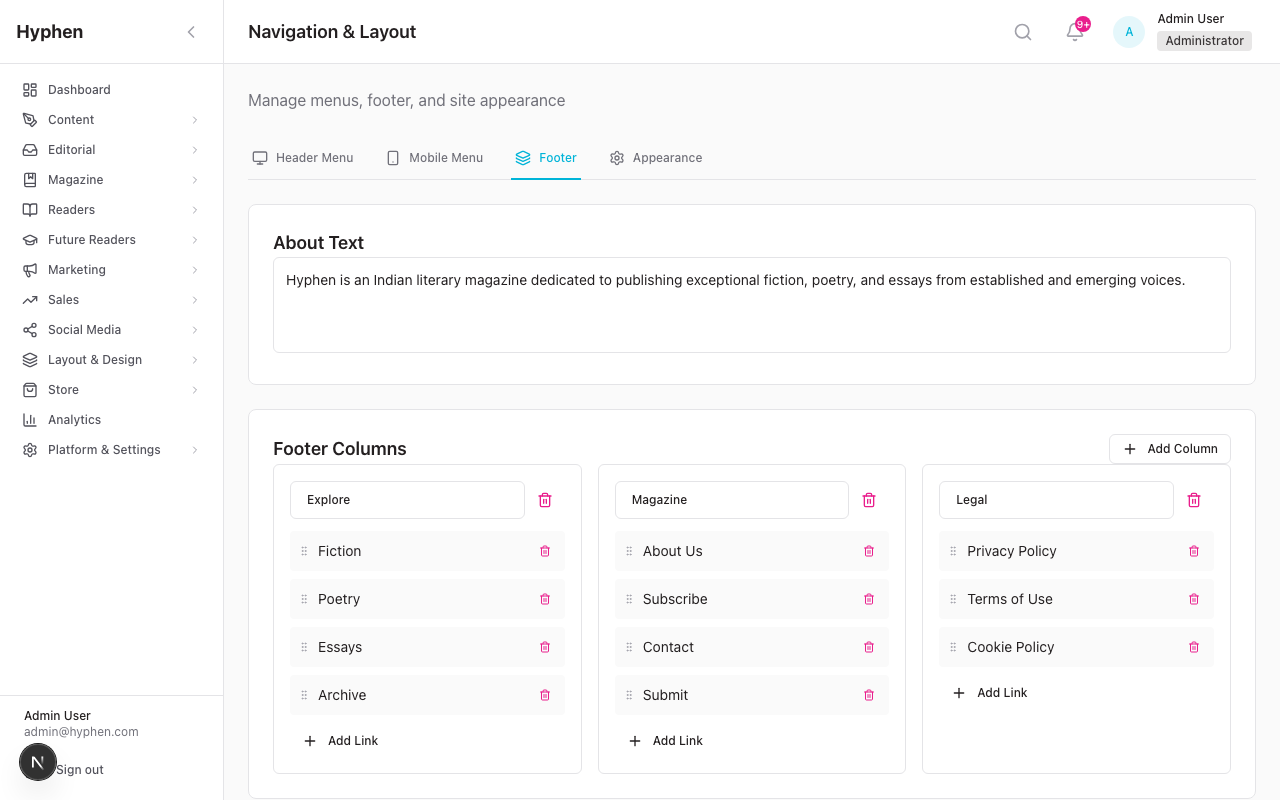Screen dimensions: 1280x800
Task: Open the Appearance tab
Action: coord(656,157)
